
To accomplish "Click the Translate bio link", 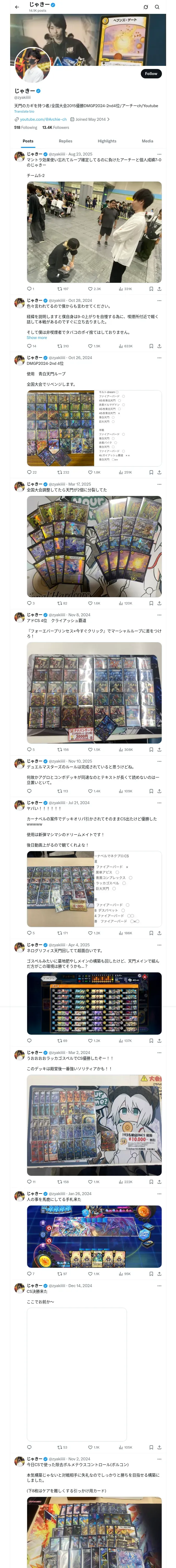I will coord(24,111).
